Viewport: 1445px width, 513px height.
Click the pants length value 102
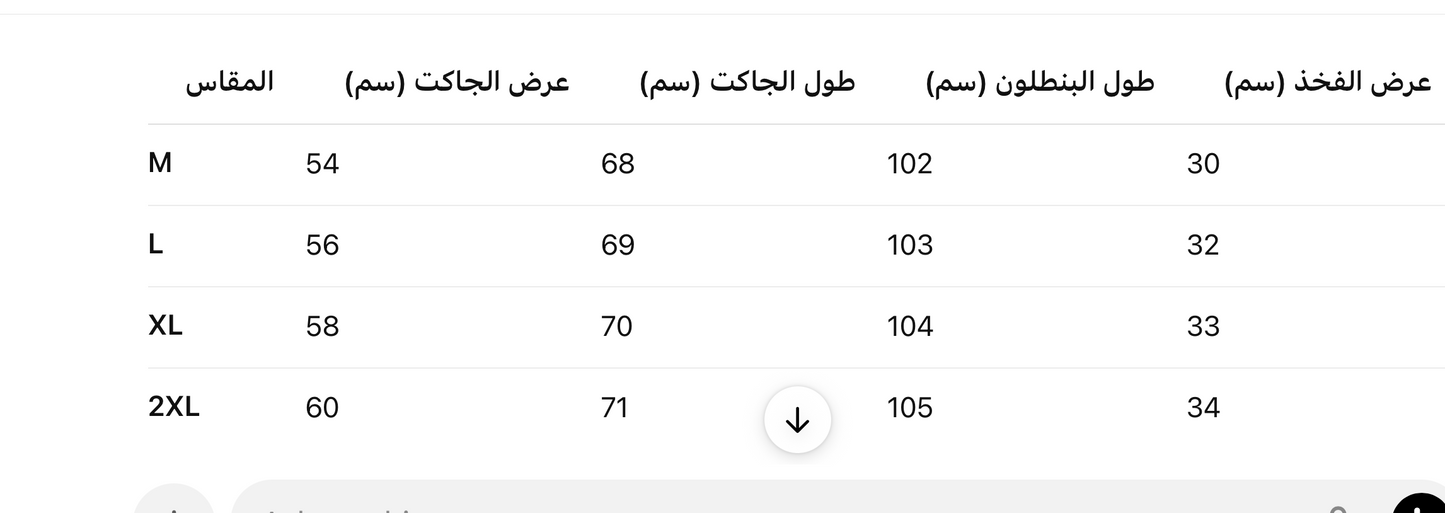[909, 163]
